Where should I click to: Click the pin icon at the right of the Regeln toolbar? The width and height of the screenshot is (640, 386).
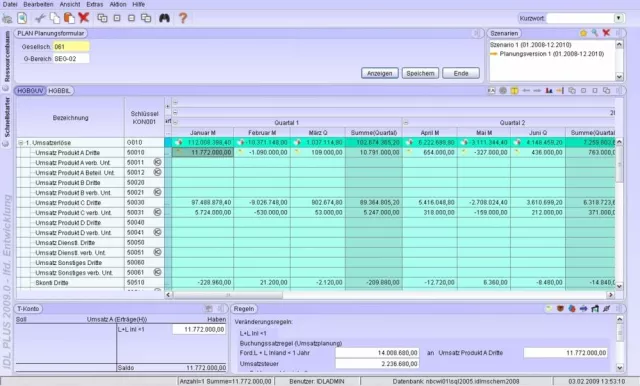606,309
